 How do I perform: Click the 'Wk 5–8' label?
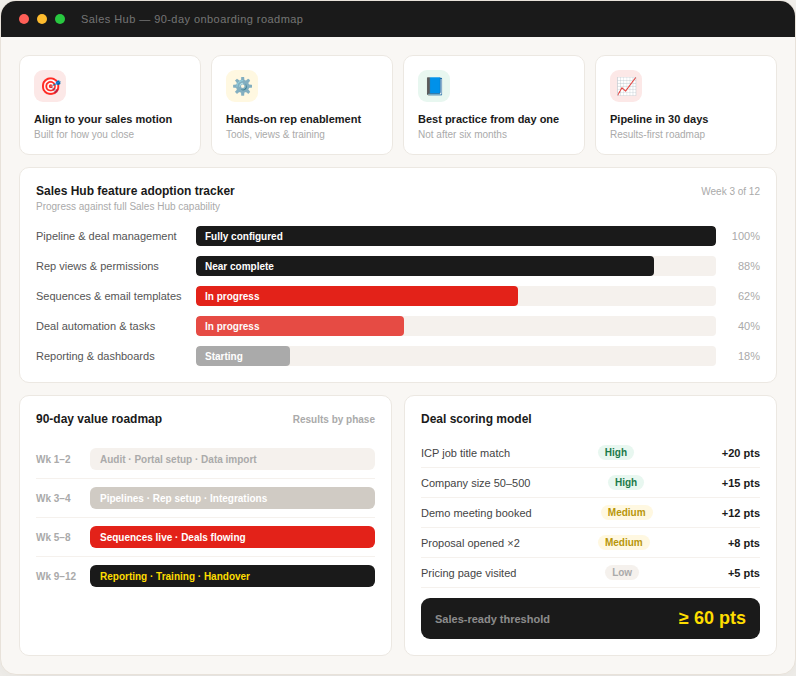click(53, 537)
